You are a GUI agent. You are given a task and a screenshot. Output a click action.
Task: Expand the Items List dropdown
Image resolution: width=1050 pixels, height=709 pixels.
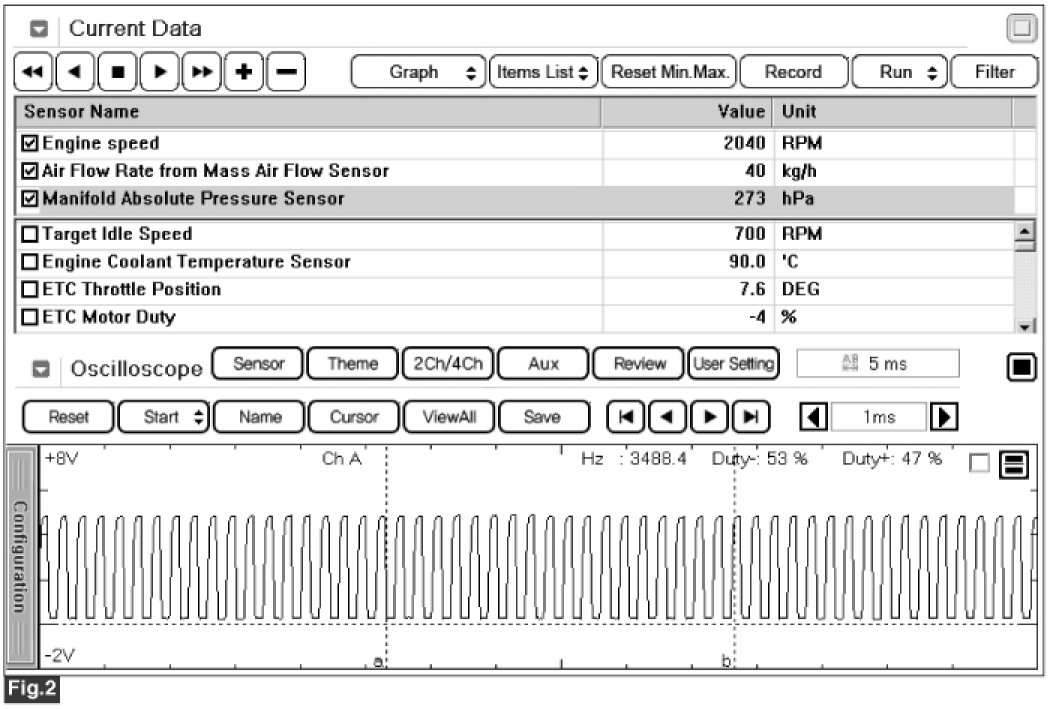tap(543, 72)
